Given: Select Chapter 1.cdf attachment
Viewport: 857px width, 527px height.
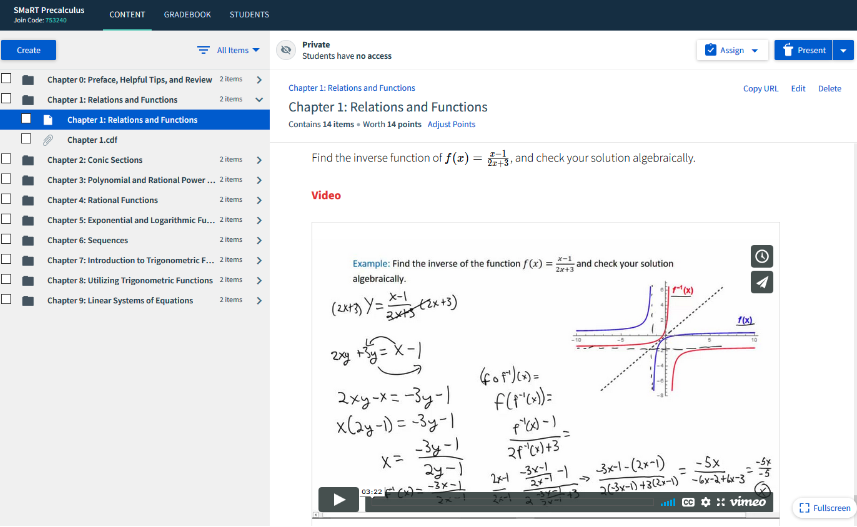Looking at the screenshot, I should click(92, 140).
